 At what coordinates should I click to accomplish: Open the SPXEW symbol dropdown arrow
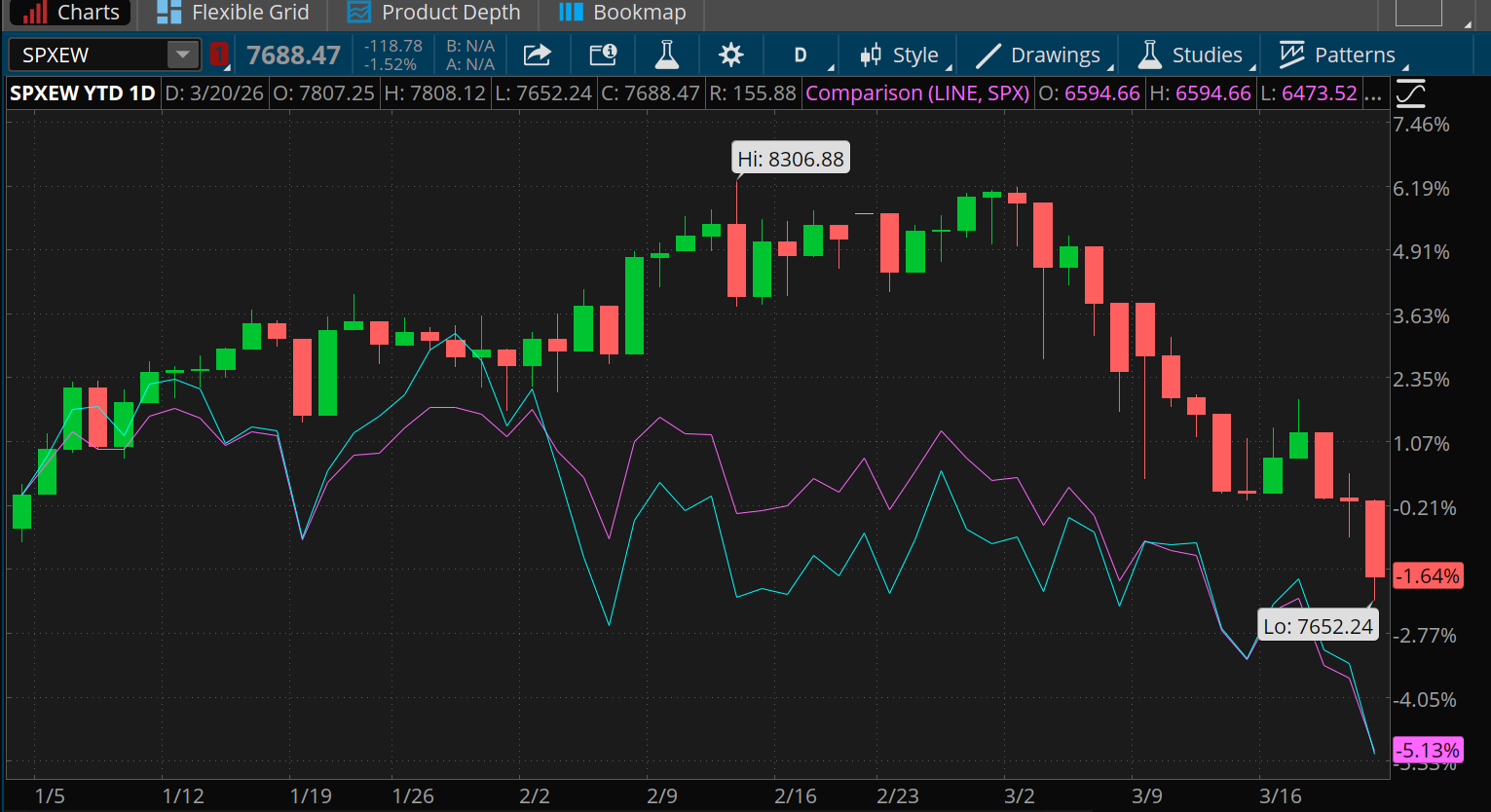[x=182, y=55]
